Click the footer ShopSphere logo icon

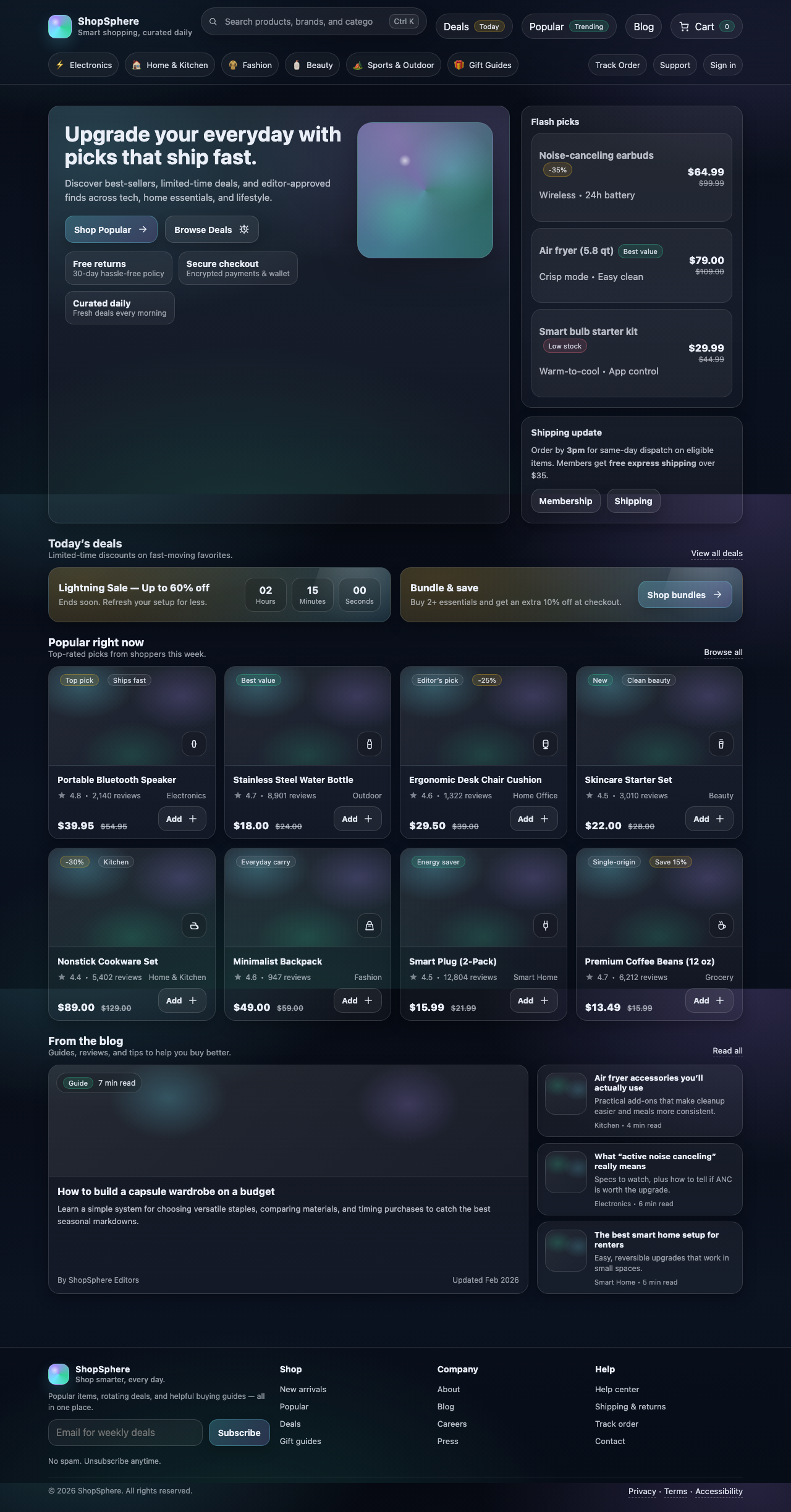(59, 1374)
